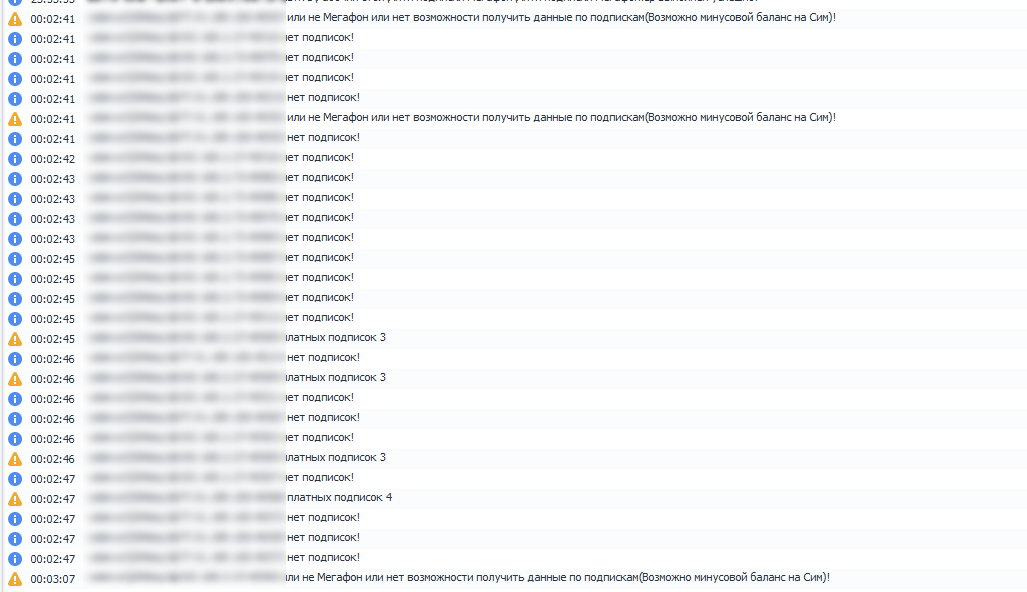
Task: Click the 00:02:42 timestamp
Action: coord(52,159)
